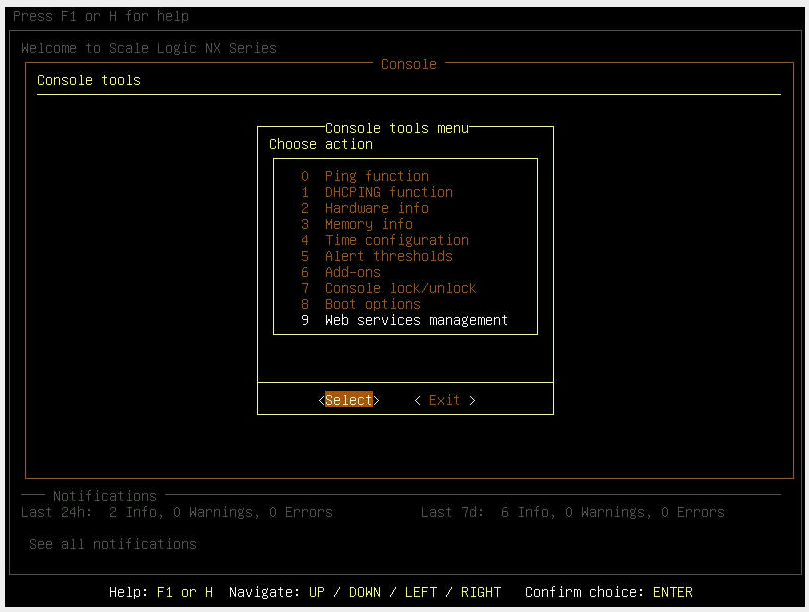Choose DHCPING function from the list

(x=377, y=192)
